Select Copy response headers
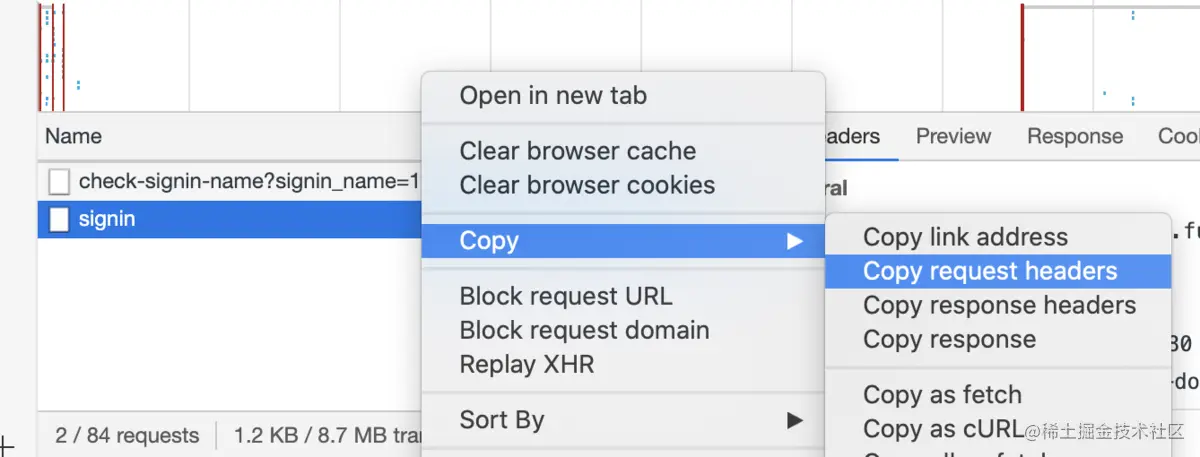 point(999,305)
